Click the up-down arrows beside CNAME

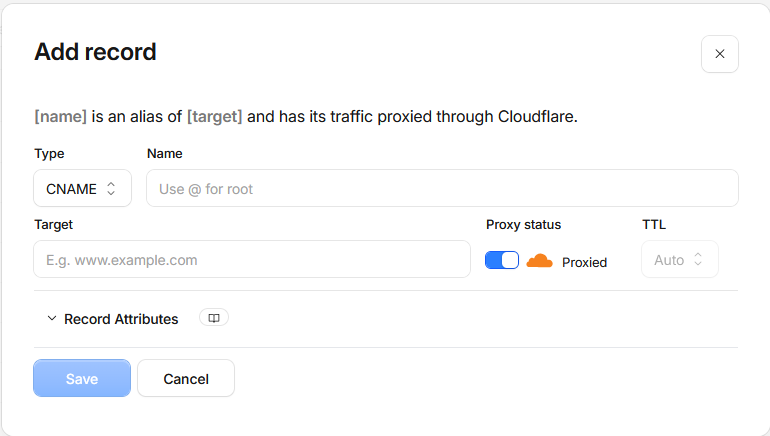point(111,189)
